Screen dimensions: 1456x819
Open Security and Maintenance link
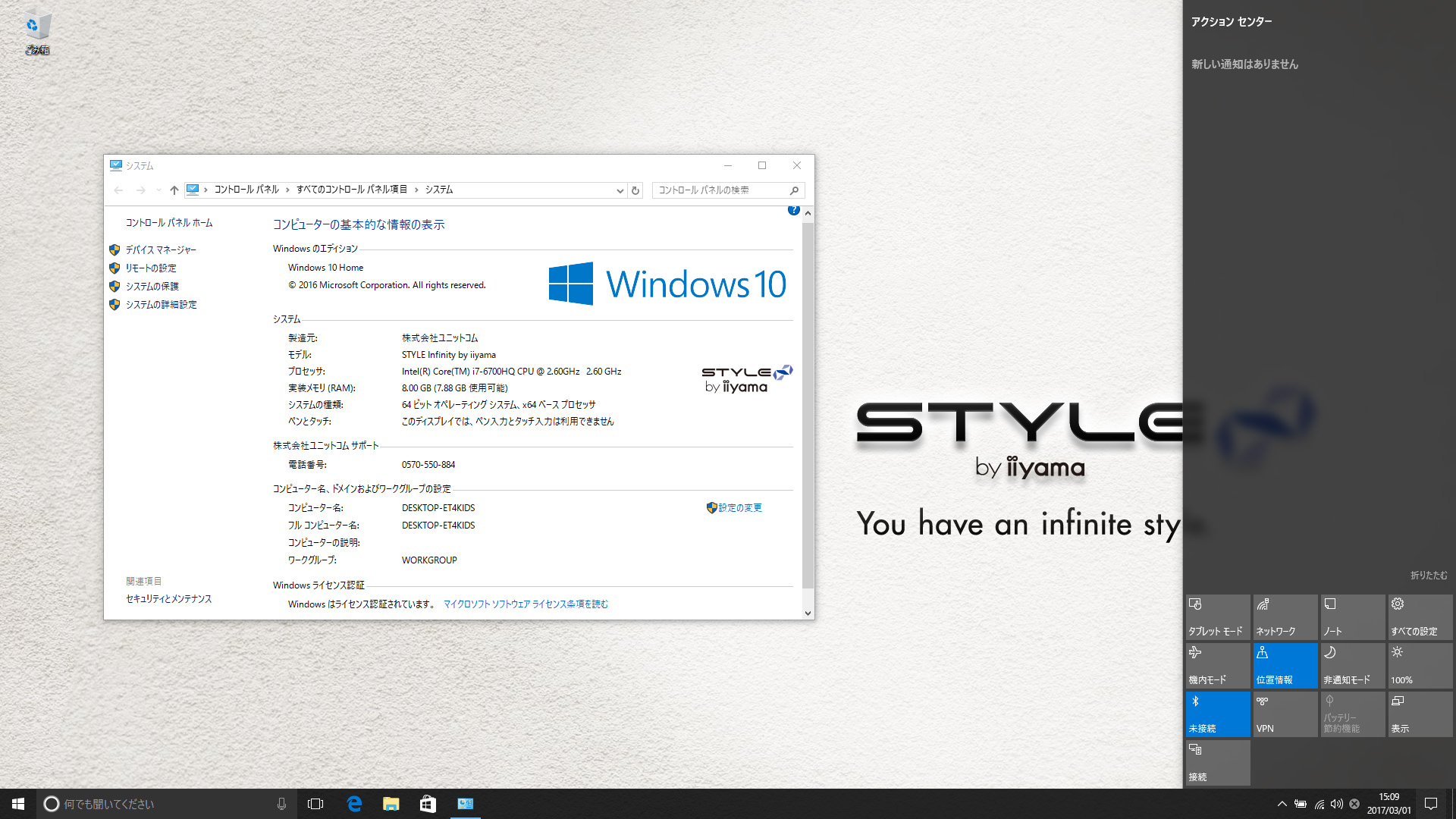click(x=168, y=598)
